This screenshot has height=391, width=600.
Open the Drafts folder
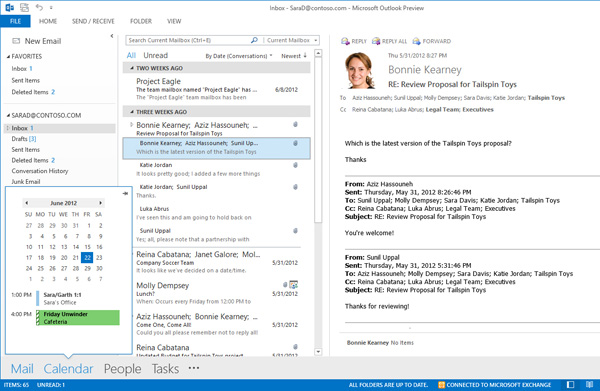click(24, 138)
